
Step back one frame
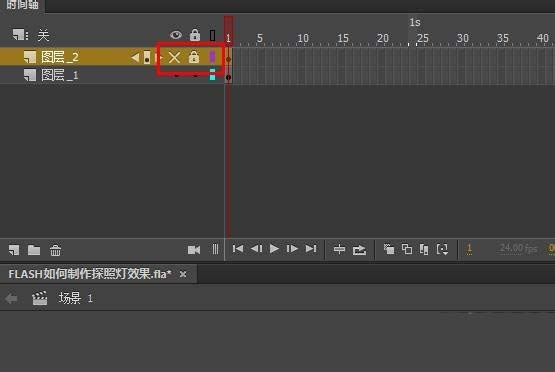click(x=257, y=249)
